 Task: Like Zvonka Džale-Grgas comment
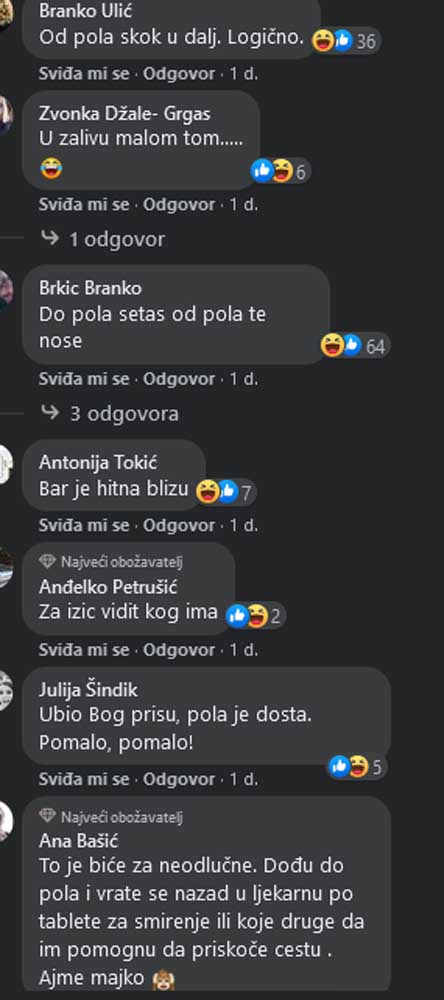pos(84,205)
